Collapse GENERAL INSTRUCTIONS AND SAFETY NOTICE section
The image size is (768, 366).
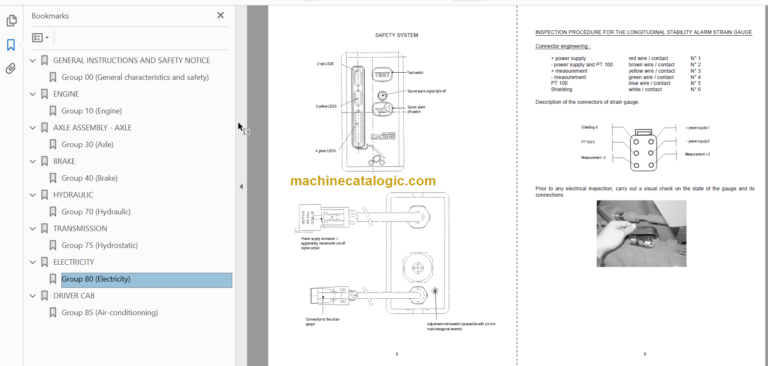33,60
